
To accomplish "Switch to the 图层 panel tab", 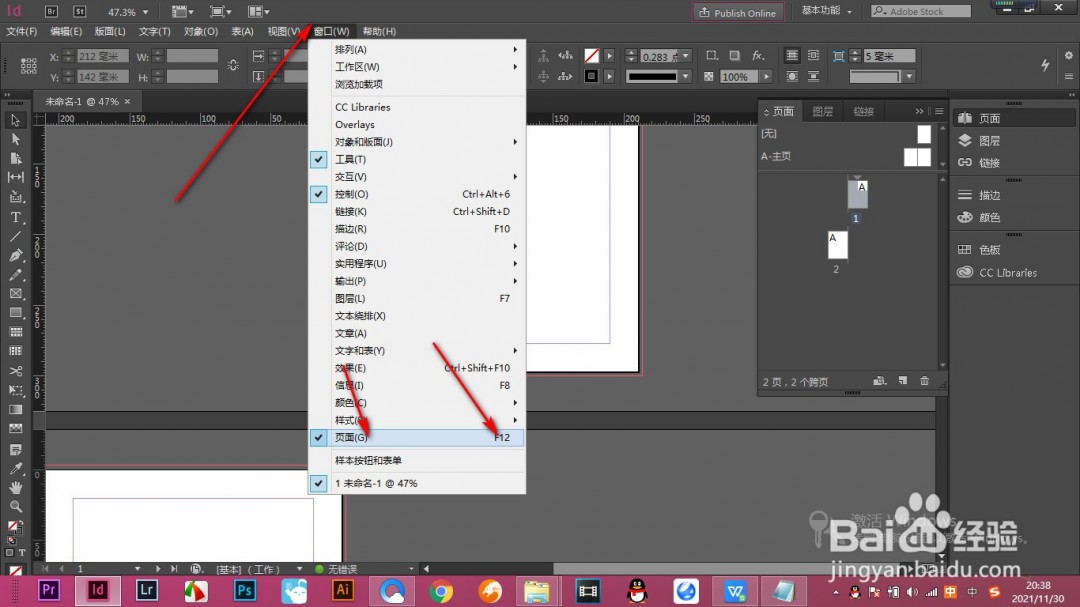I will [x=823, y=111].
